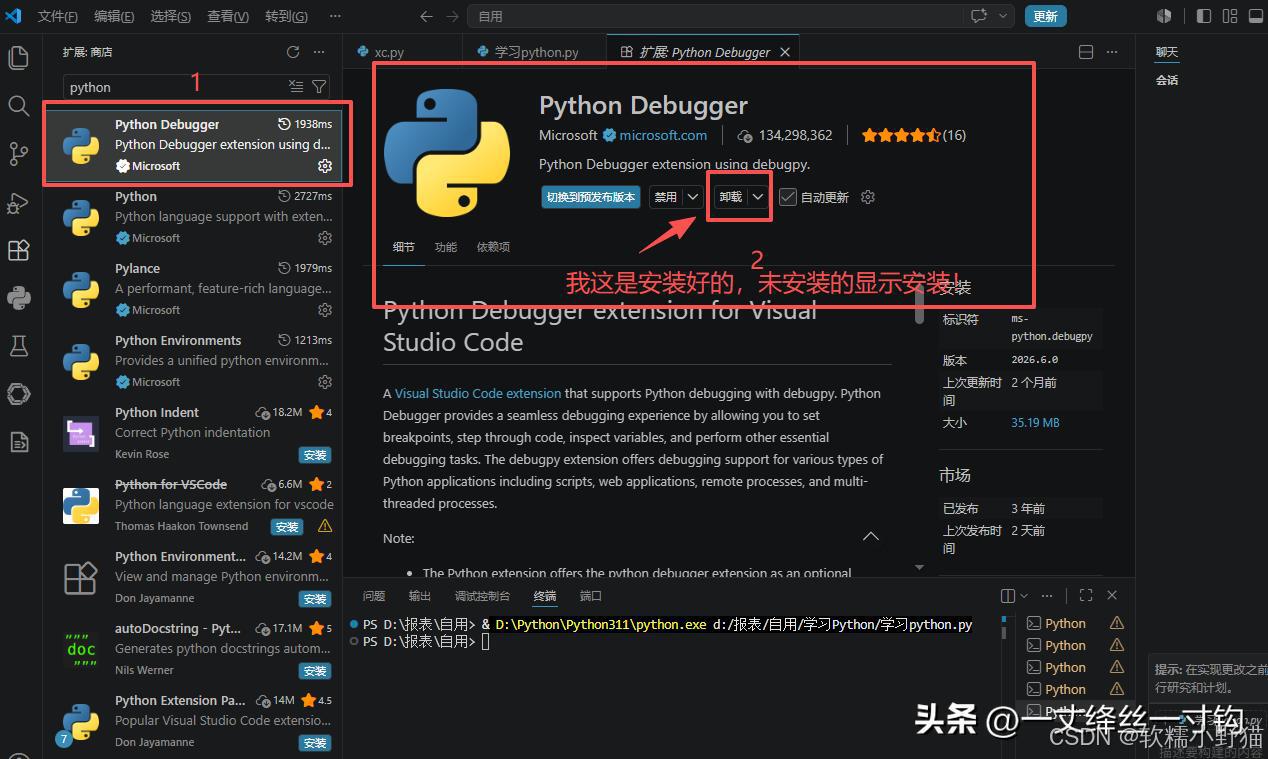
Task: Switch to the 学习python.py editor tab
Action: [x=535, y=52]
